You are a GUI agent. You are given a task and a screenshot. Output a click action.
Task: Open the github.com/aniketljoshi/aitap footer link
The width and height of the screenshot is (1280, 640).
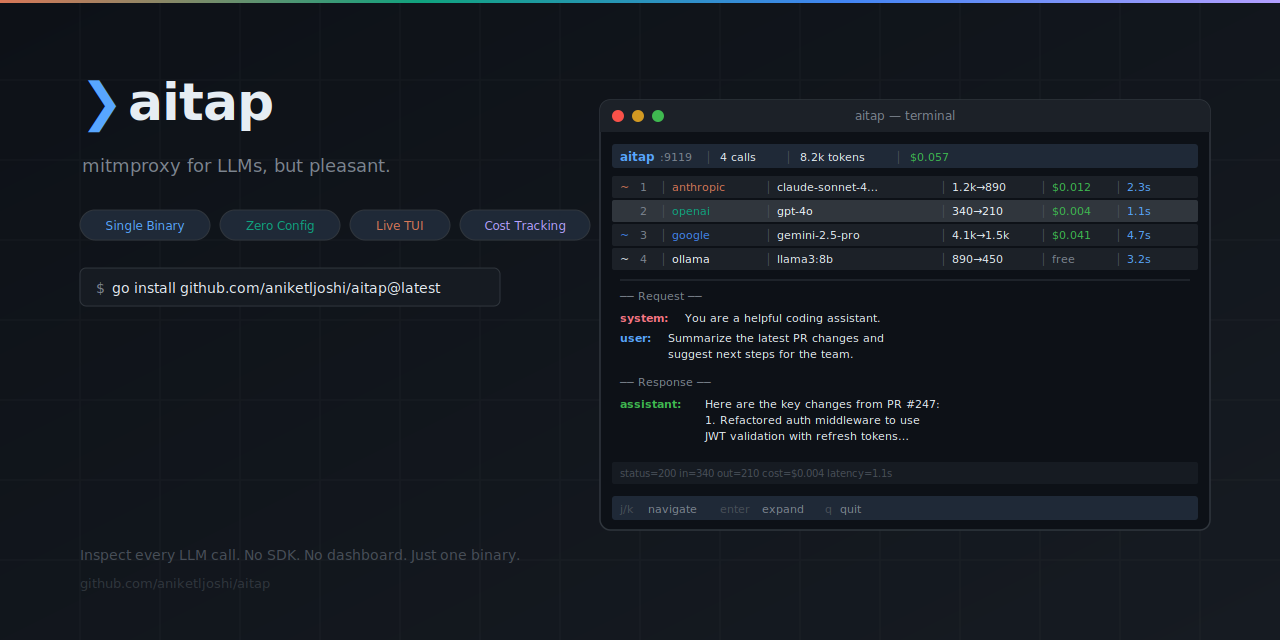point(175,583)
